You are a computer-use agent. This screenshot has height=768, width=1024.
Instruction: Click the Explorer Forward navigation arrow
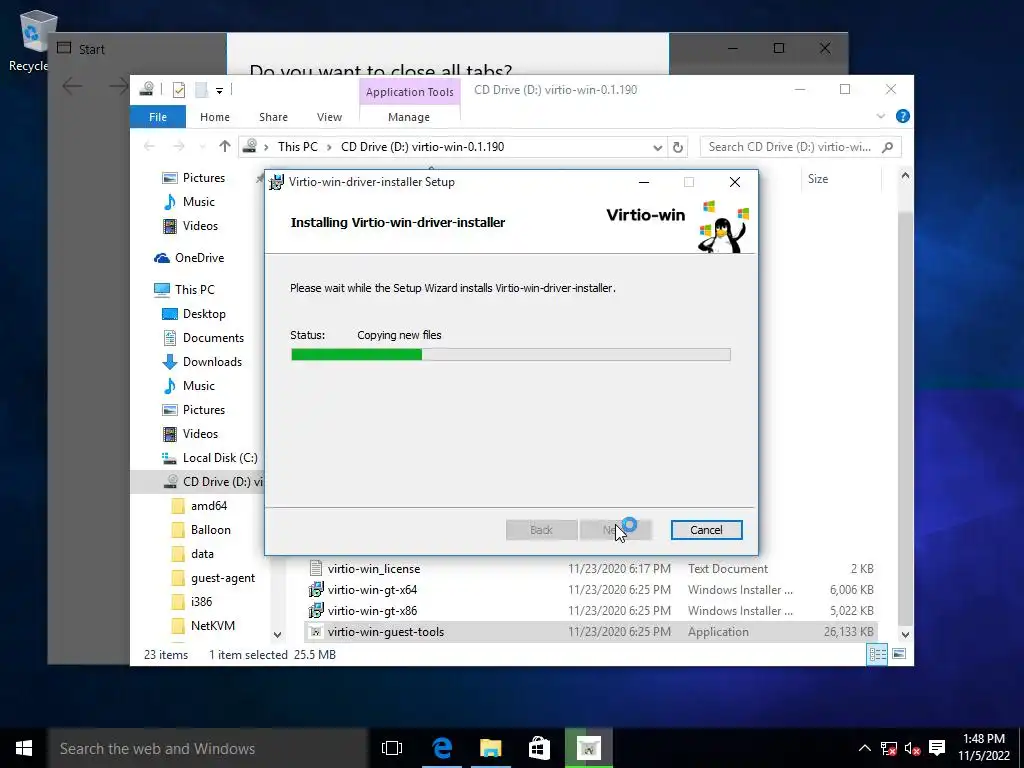pyautogui.click(x=178, y=146)
